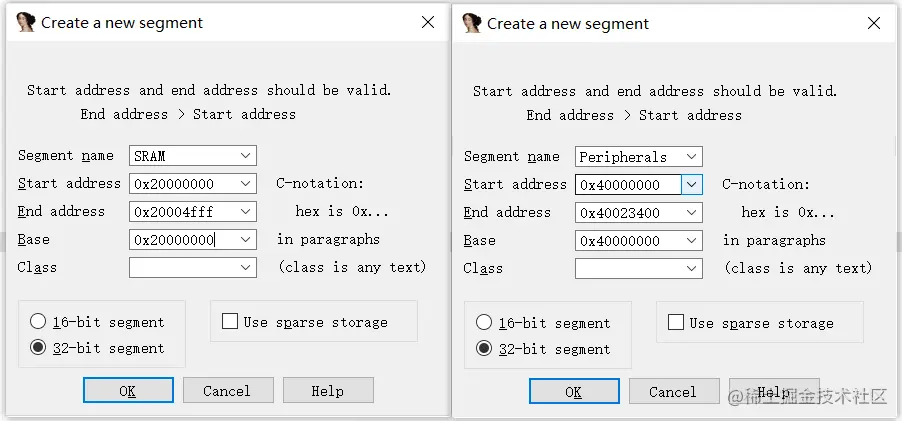This screenshot has width=902, height=421.
Task: Open Help in SRAM dialog
Action: coord(328,391)
